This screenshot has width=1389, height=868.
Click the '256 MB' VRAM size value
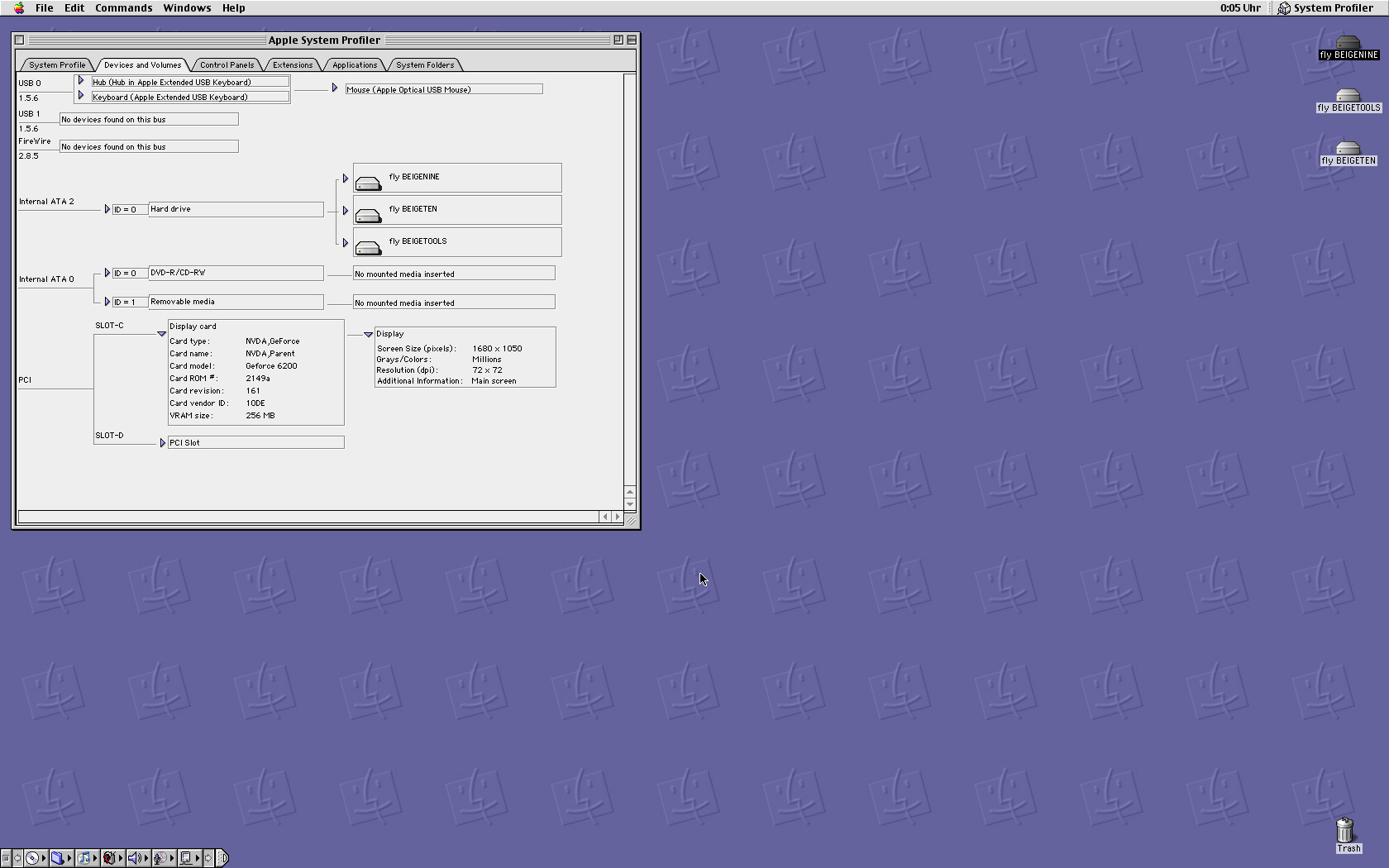[260, 416]
